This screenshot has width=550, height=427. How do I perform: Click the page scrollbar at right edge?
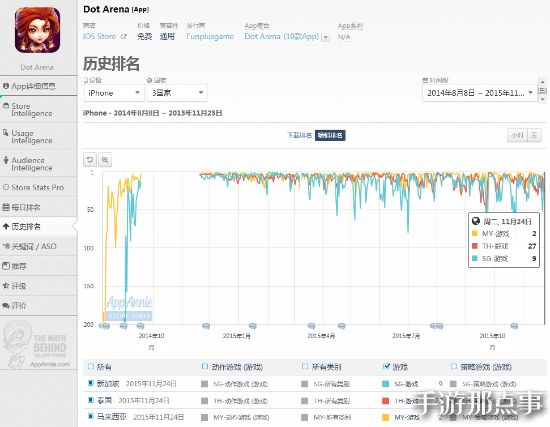542,91
